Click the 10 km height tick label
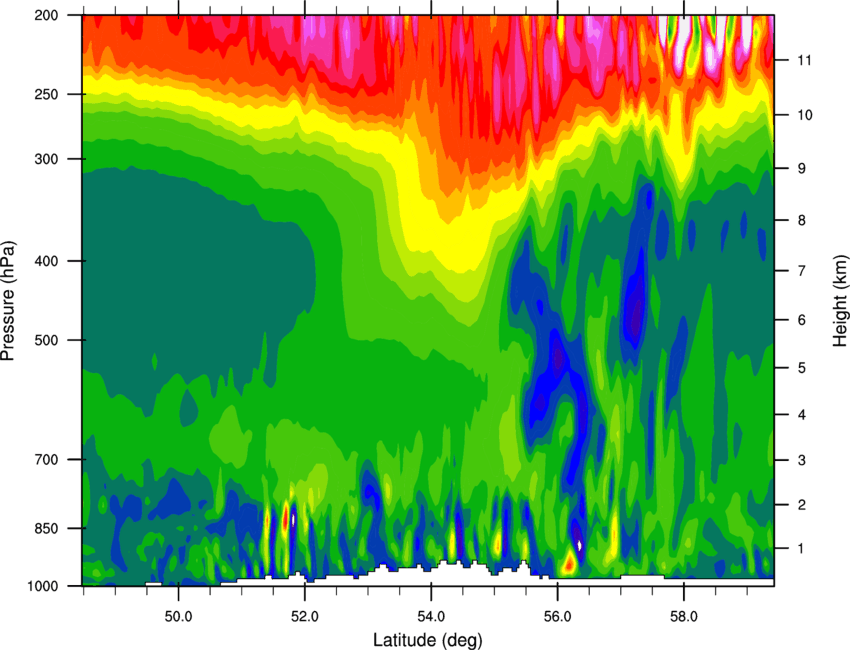 pyautogui.click(x=805, y=115)
